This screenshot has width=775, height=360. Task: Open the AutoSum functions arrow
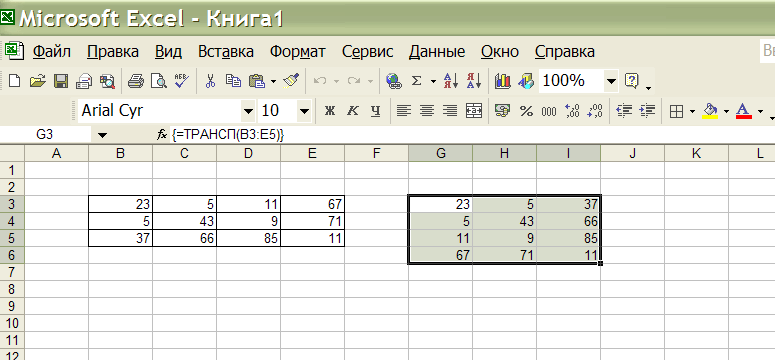[x=433, y=81]
